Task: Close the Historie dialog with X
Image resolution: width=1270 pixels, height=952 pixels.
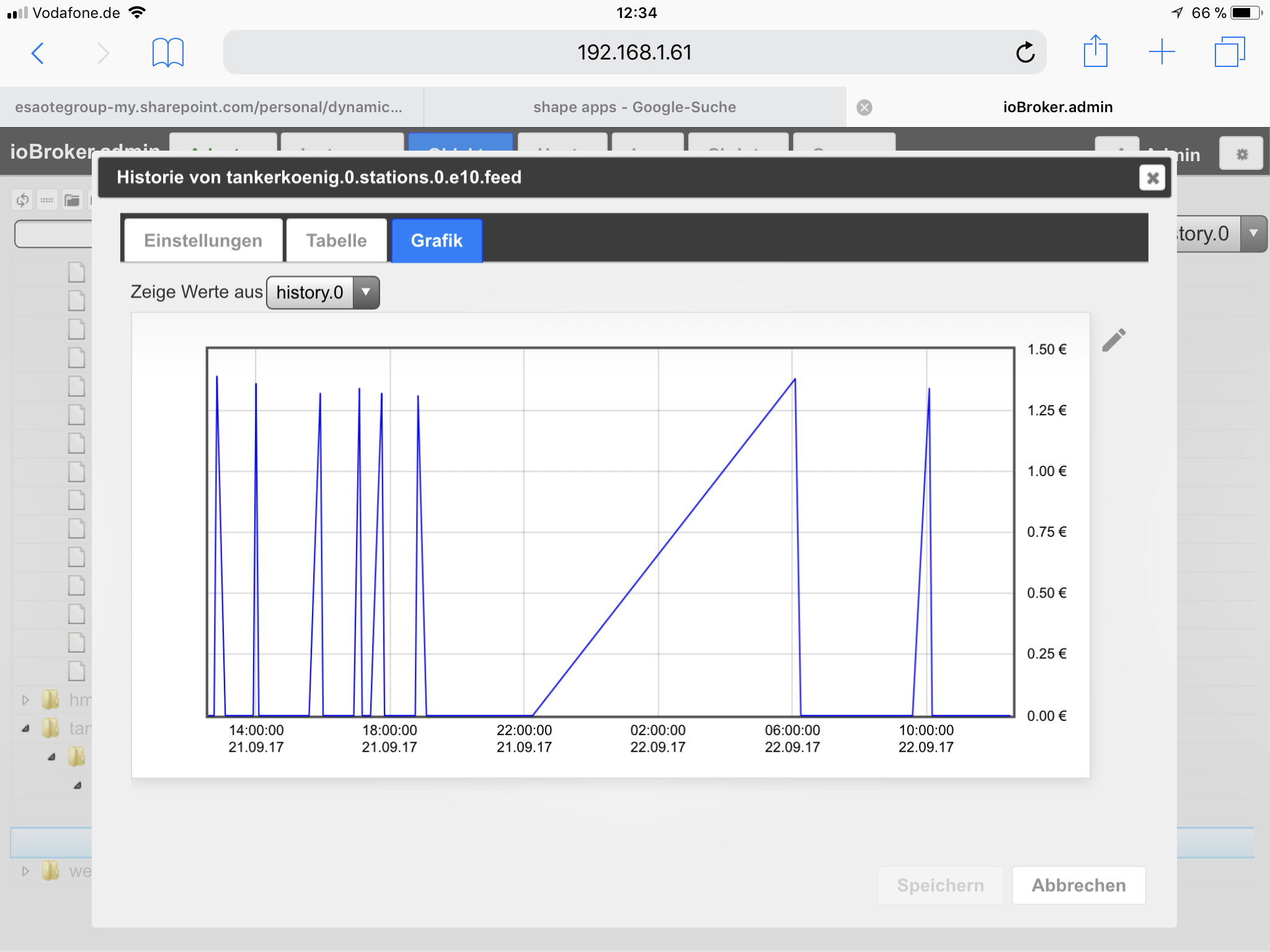Action: 1152,178
